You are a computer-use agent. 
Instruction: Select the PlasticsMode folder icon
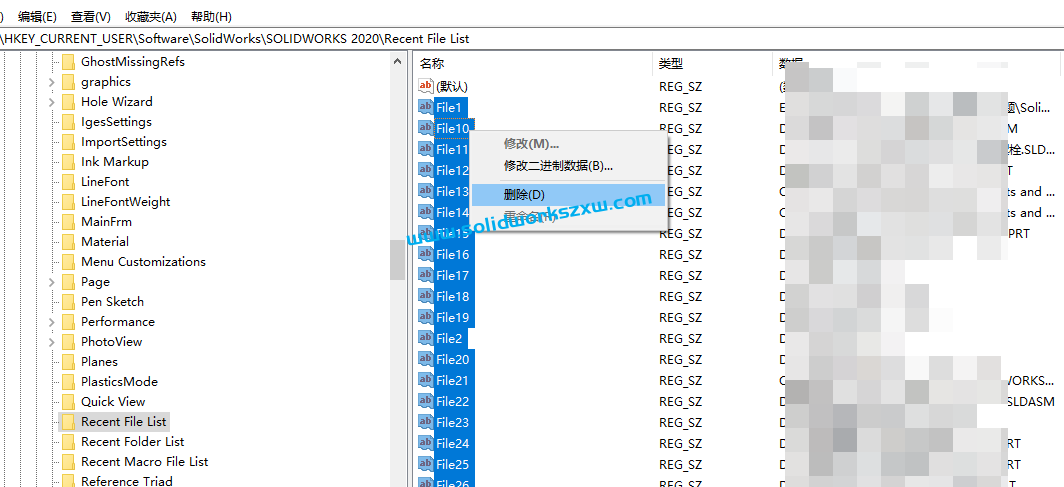pos(68,382)
